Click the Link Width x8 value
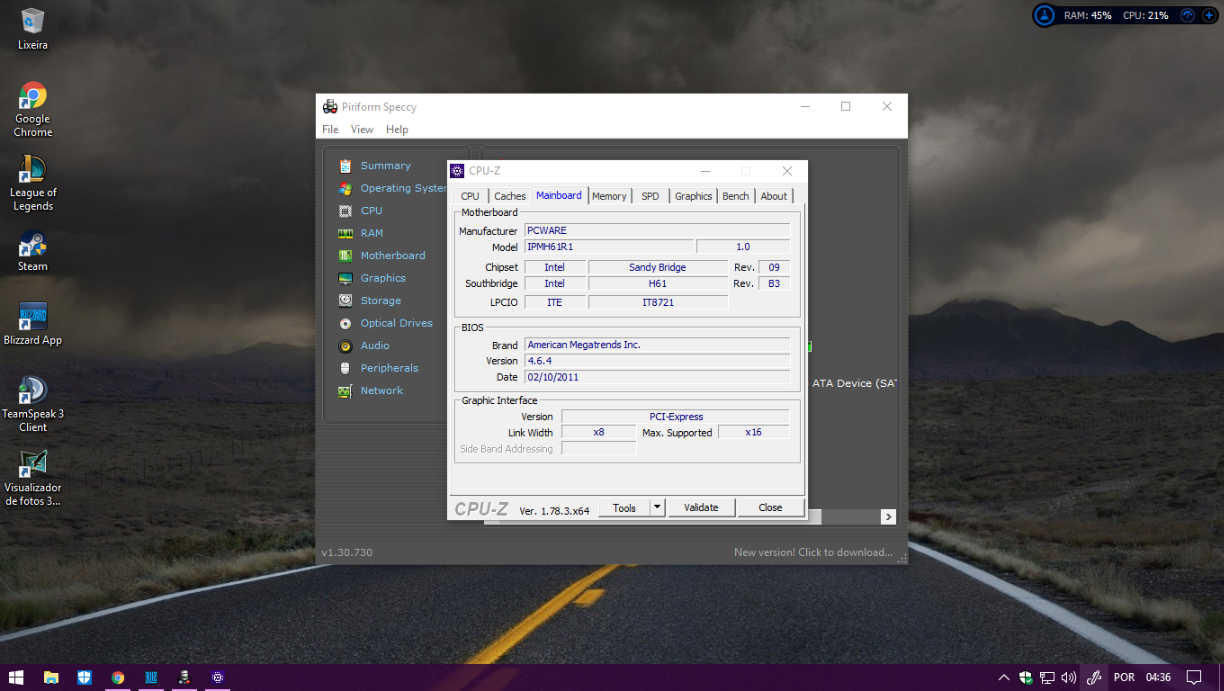Viewport: 1224px width, 691px height. tap(598, 433)
